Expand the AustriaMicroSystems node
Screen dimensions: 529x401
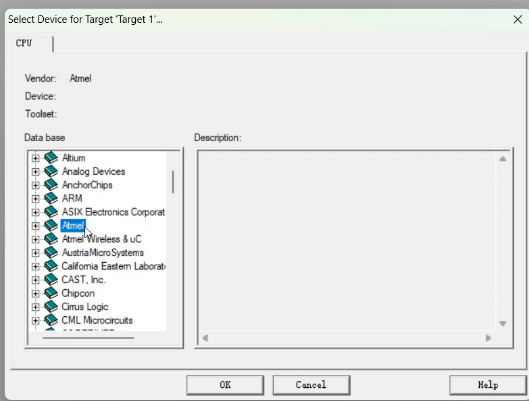pyautogui.click(x=35, y=253)
